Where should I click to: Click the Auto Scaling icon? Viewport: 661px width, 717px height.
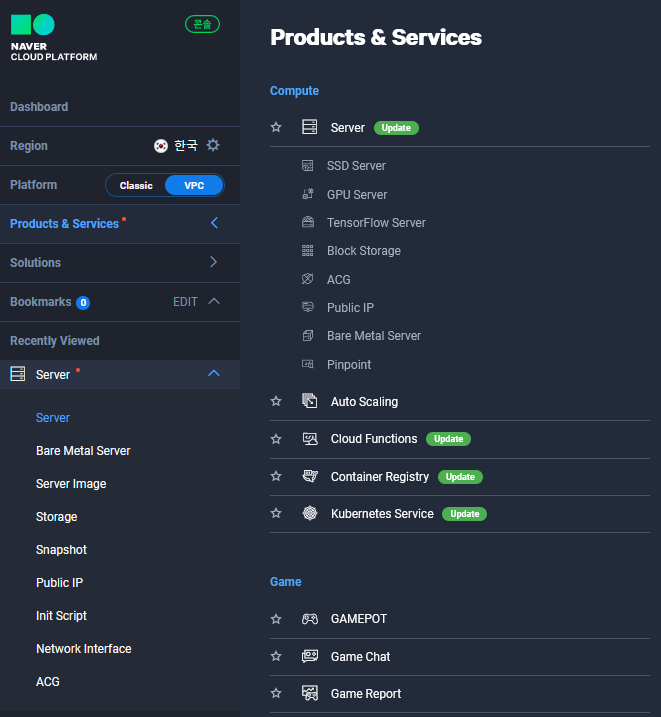tap(310, 402)
